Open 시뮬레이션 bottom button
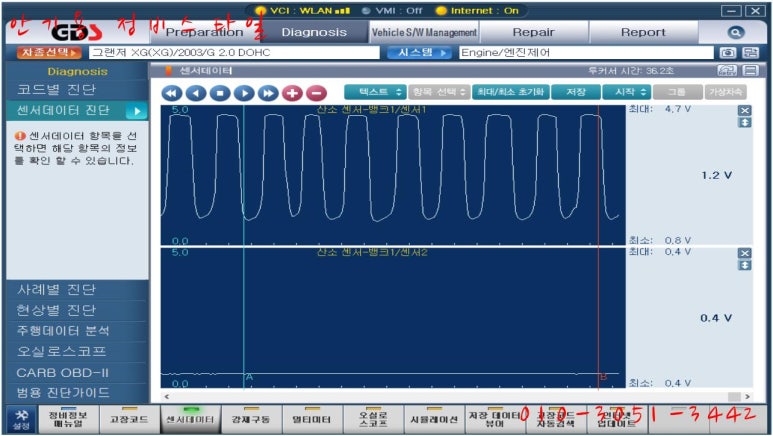773x436 pixels. coord(434,419)
